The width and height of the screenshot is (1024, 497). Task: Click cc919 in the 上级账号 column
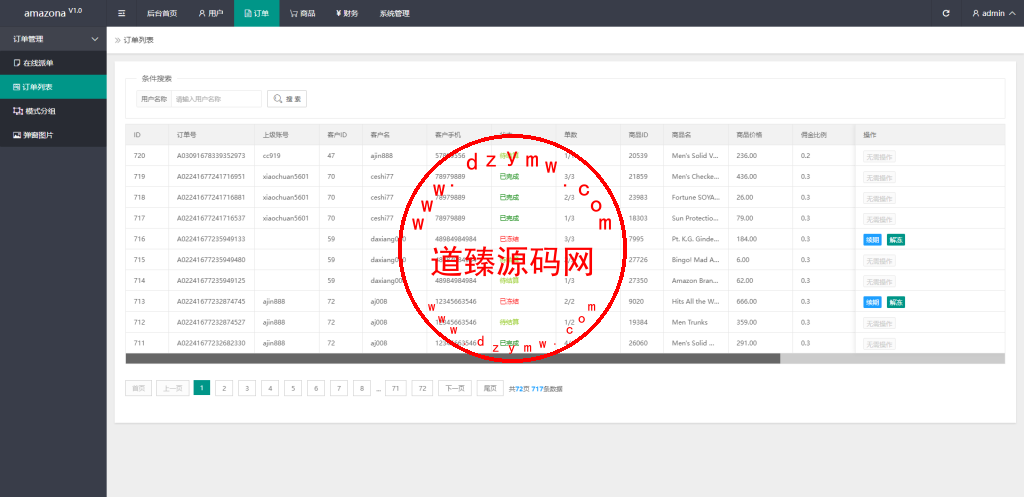tap(271, 156)
